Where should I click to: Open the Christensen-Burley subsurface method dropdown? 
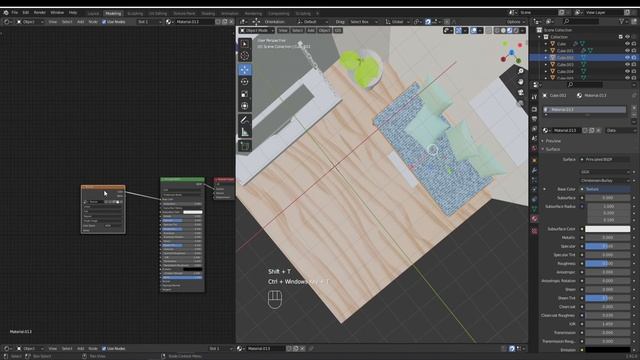605,180
